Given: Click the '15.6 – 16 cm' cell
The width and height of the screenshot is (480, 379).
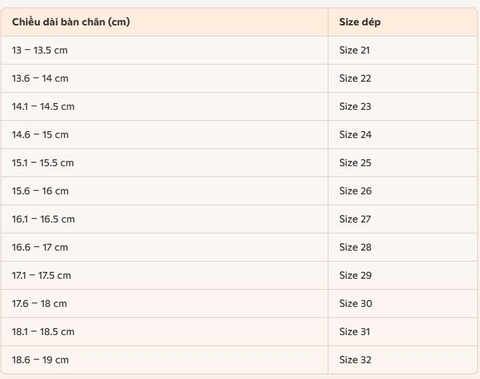Looking at the screenshot, I should (x=165, y=191).
